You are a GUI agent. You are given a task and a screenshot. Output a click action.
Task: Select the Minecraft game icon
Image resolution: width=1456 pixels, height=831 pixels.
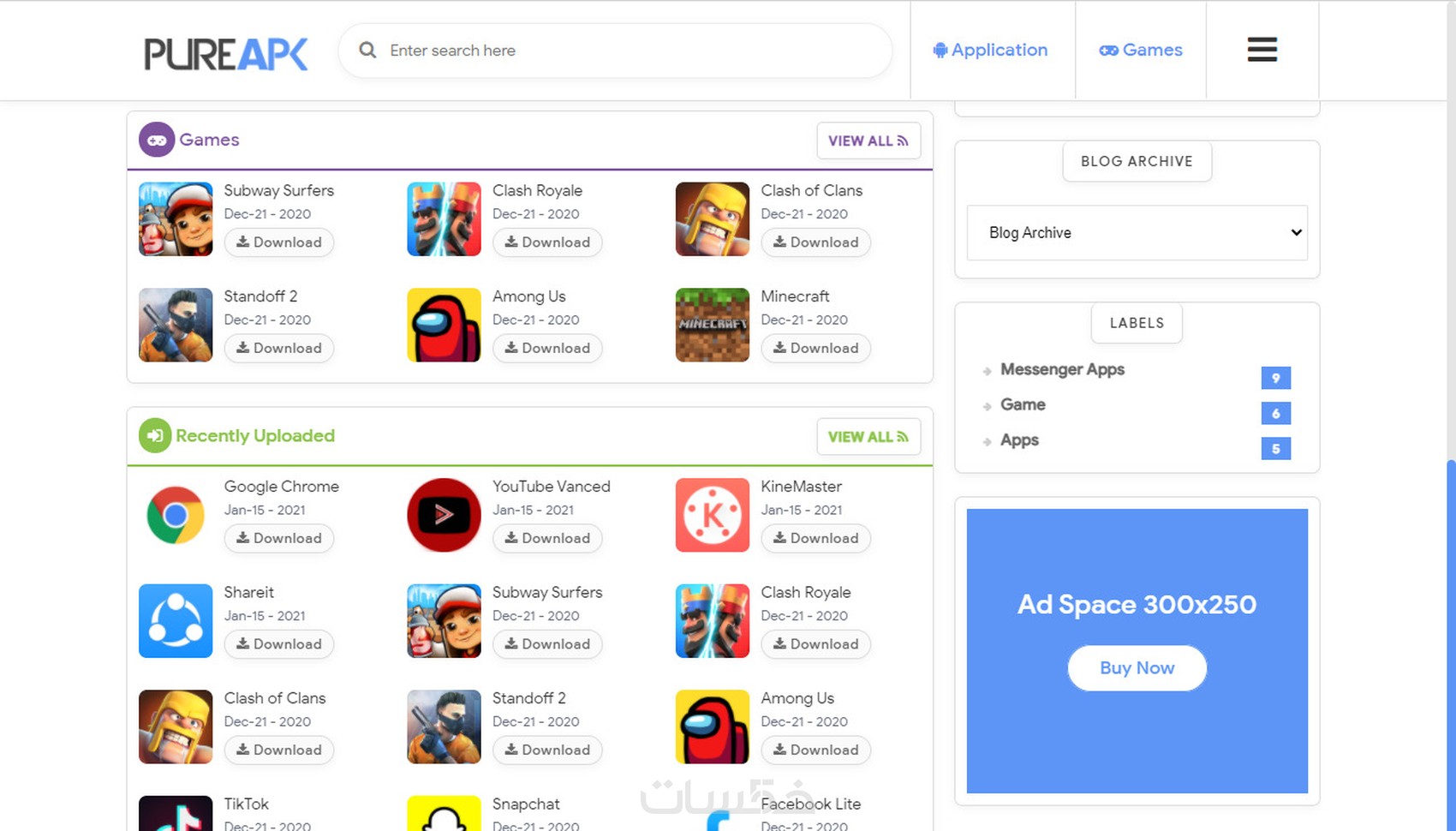click(x=712, y=325)
